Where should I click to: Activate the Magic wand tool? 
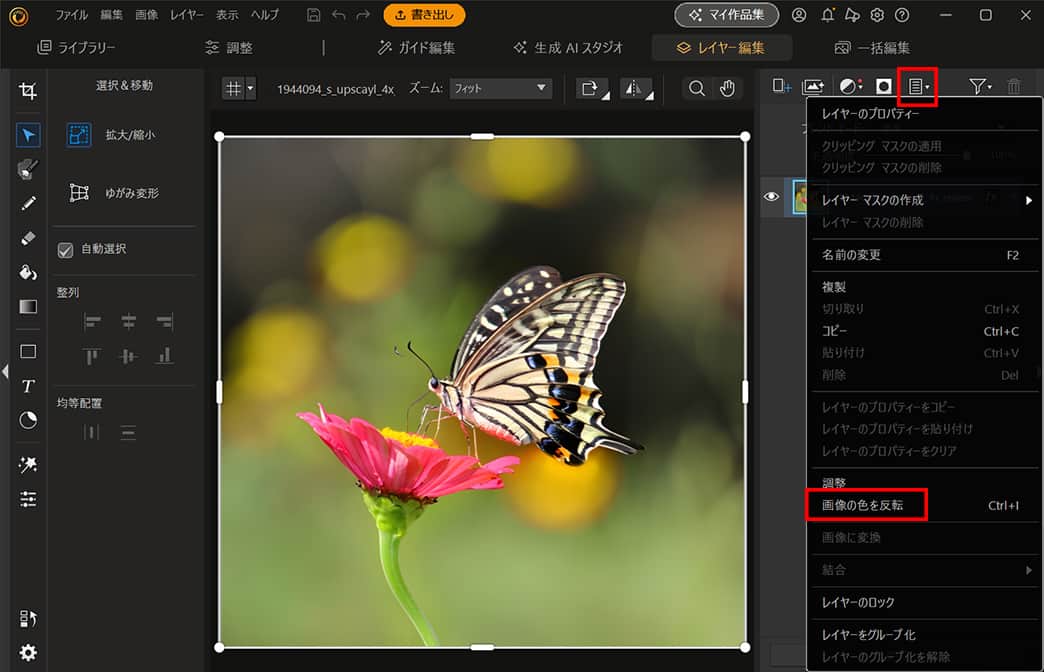[28, 464]
